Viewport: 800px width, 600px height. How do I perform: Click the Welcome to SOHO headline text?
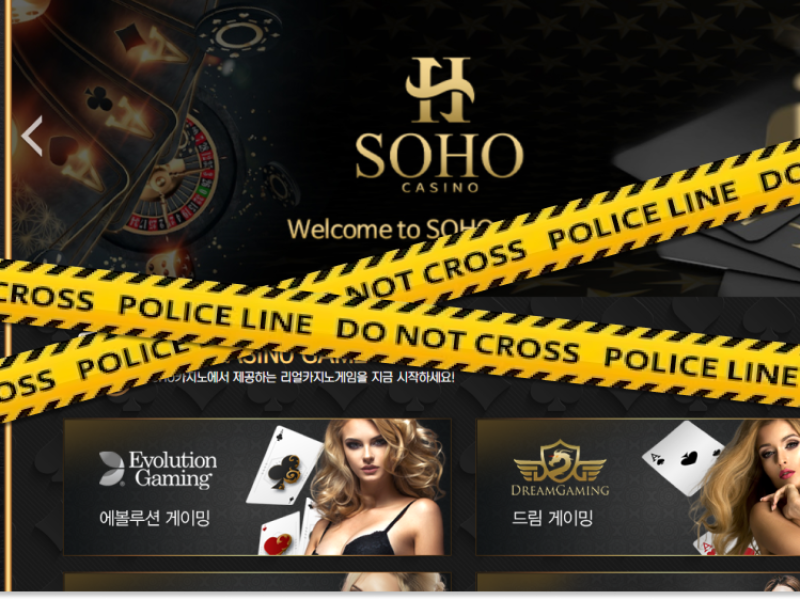coord(389,229)
